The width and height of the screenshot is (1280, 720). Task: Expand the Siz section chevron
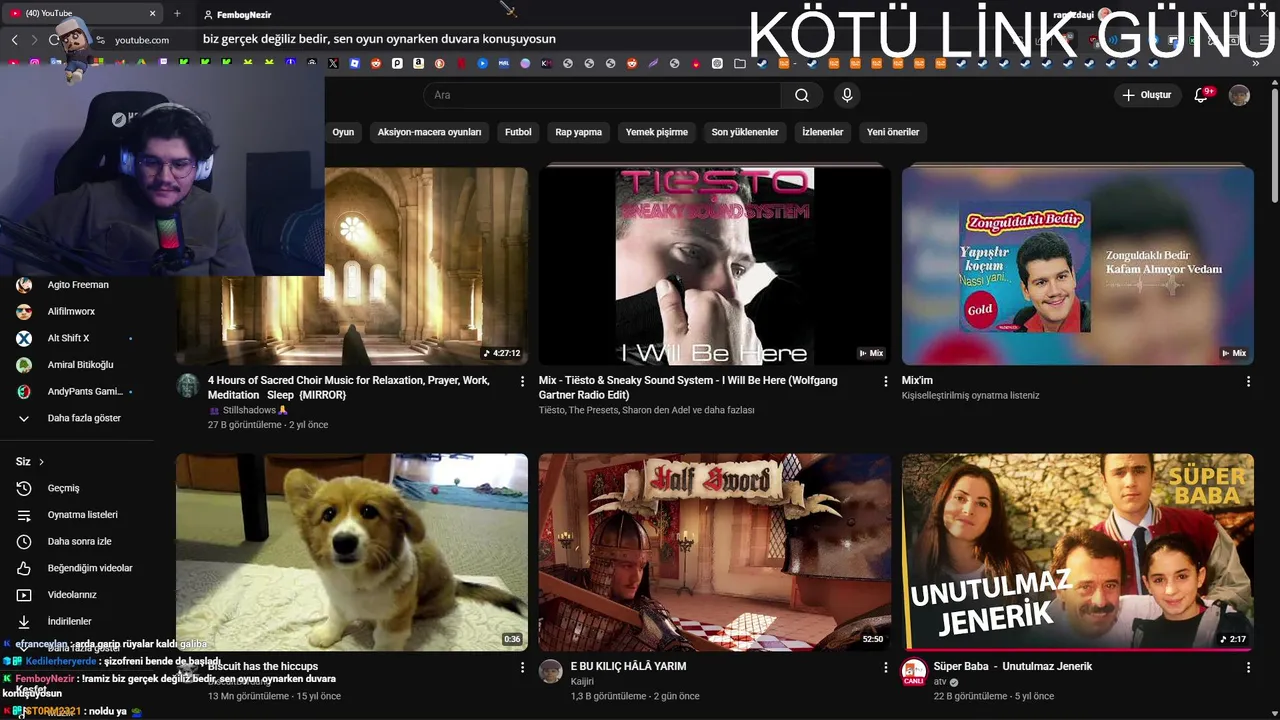click(x=41, y=462)
